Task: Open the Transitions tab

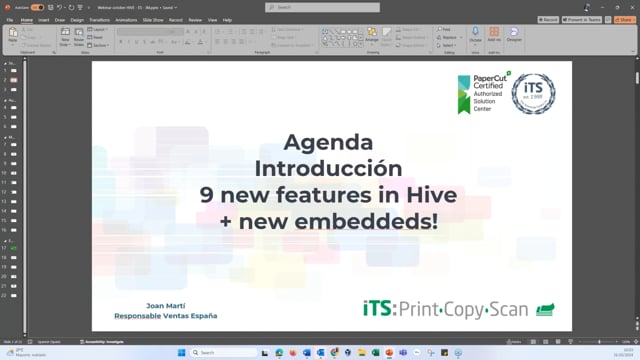Action: pyautogui.click(x=100, y=20)
